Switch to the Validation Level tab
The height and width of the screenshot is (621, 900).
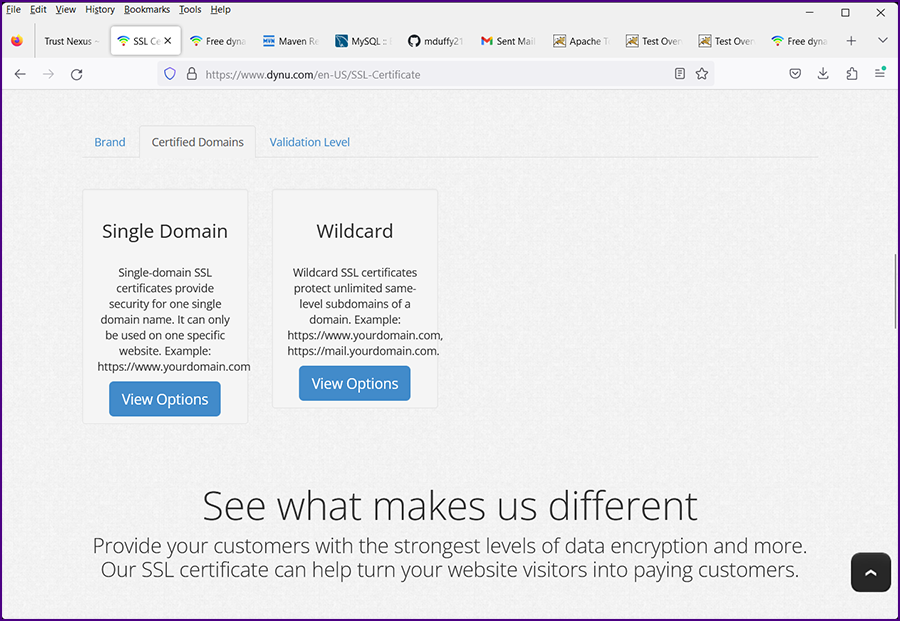309,142
